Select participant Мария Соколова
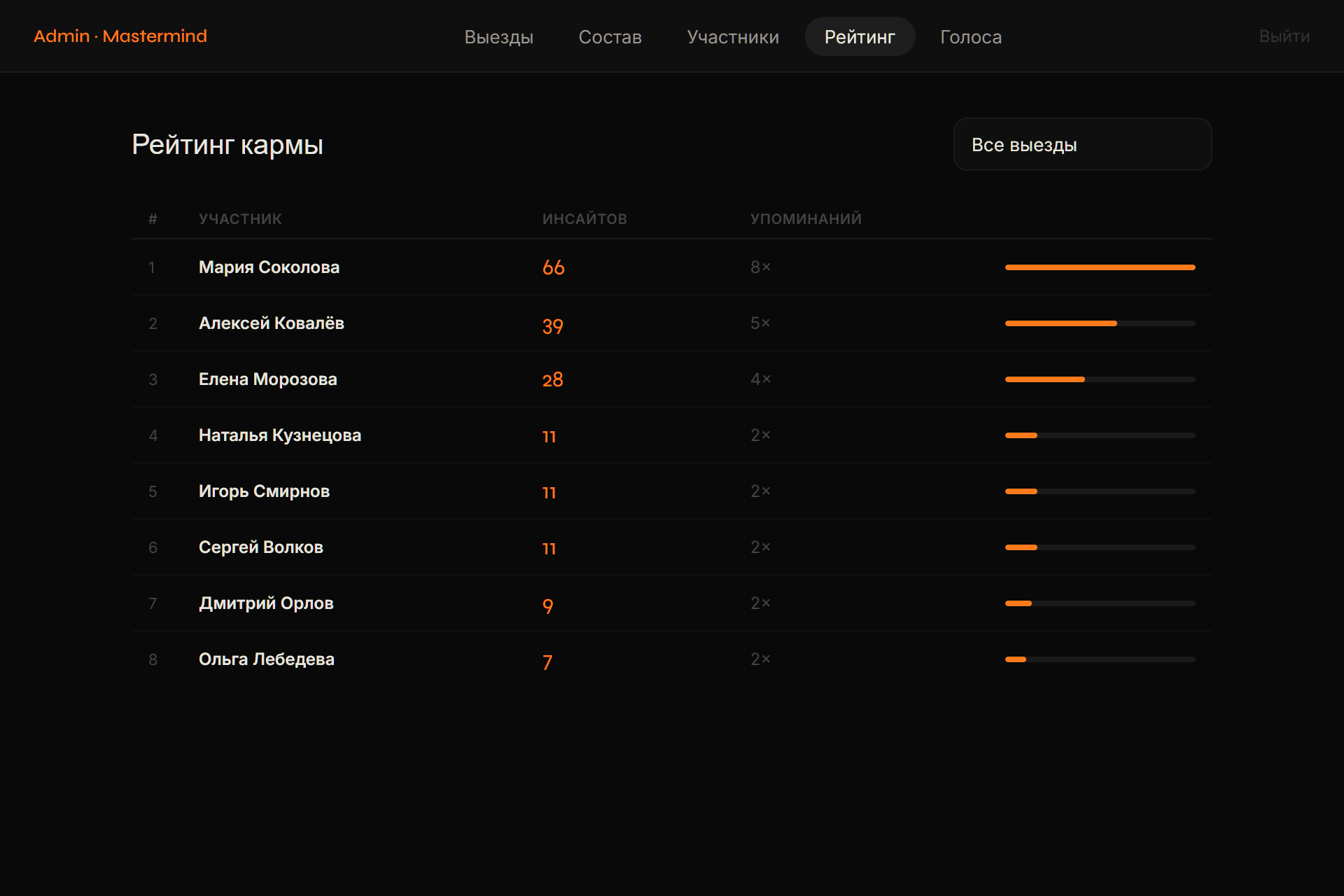Image resolution: width=1344 pixels, height=896 pixels. coord(269,267)
